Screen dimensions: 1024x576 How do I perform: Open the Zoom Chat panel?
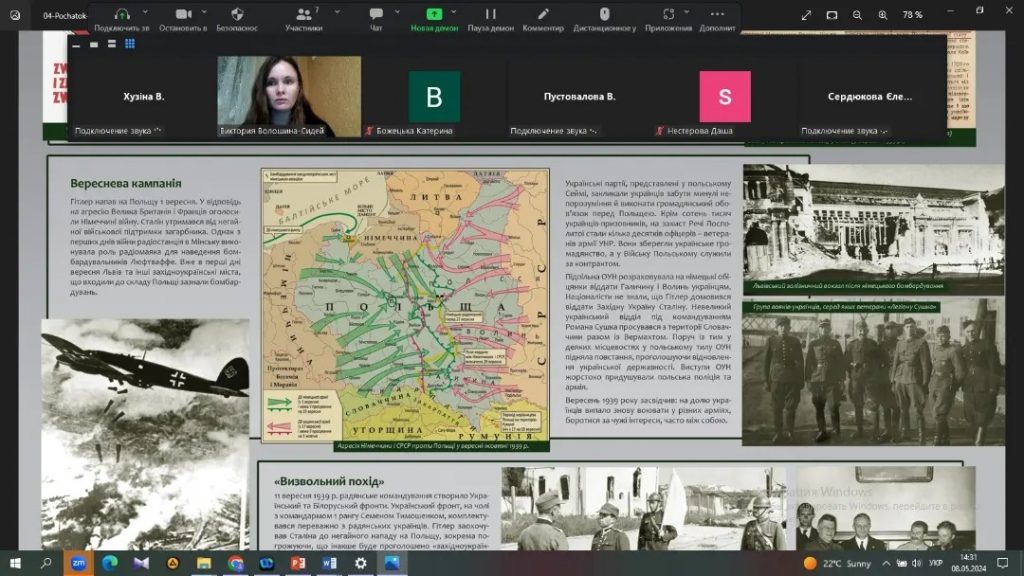tap(376, 14)
